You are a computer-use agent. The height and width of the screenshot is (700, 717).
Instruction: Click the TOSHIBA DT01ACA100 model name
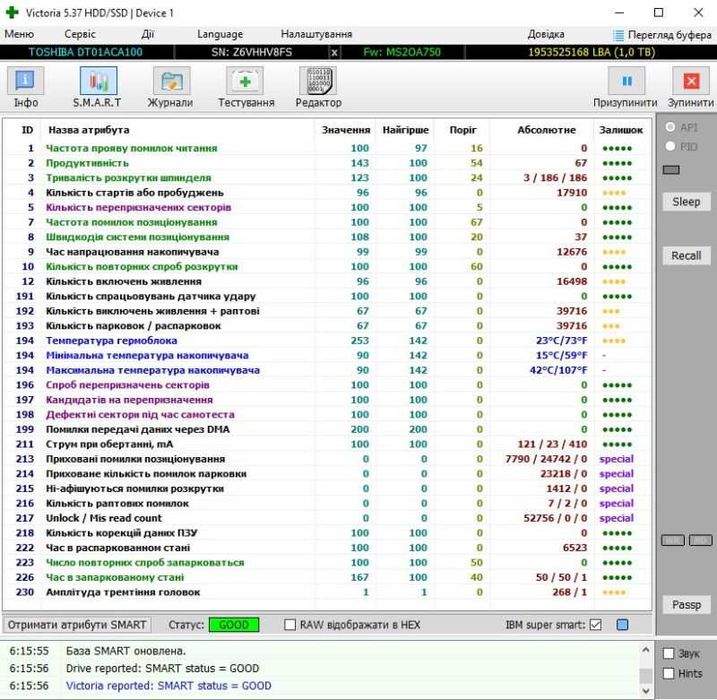86,52
